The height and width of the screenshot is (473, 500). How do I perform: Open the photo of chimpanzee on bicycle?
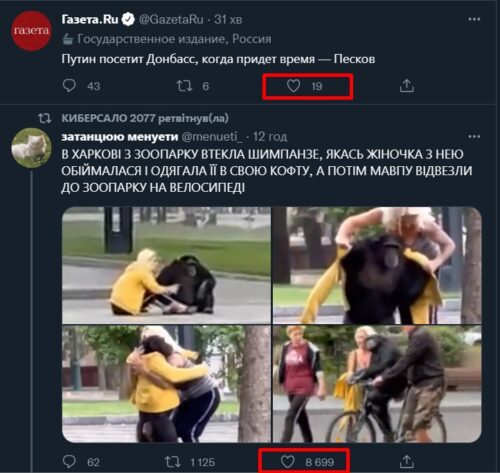click(377, 384)
